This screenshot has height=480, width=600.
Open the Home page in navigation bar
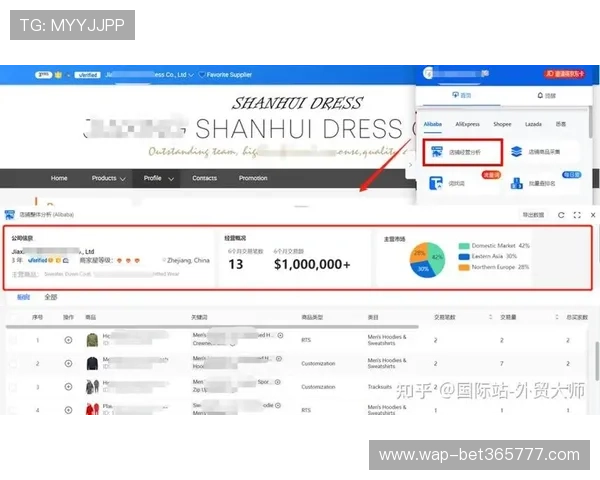coord(59,178)
